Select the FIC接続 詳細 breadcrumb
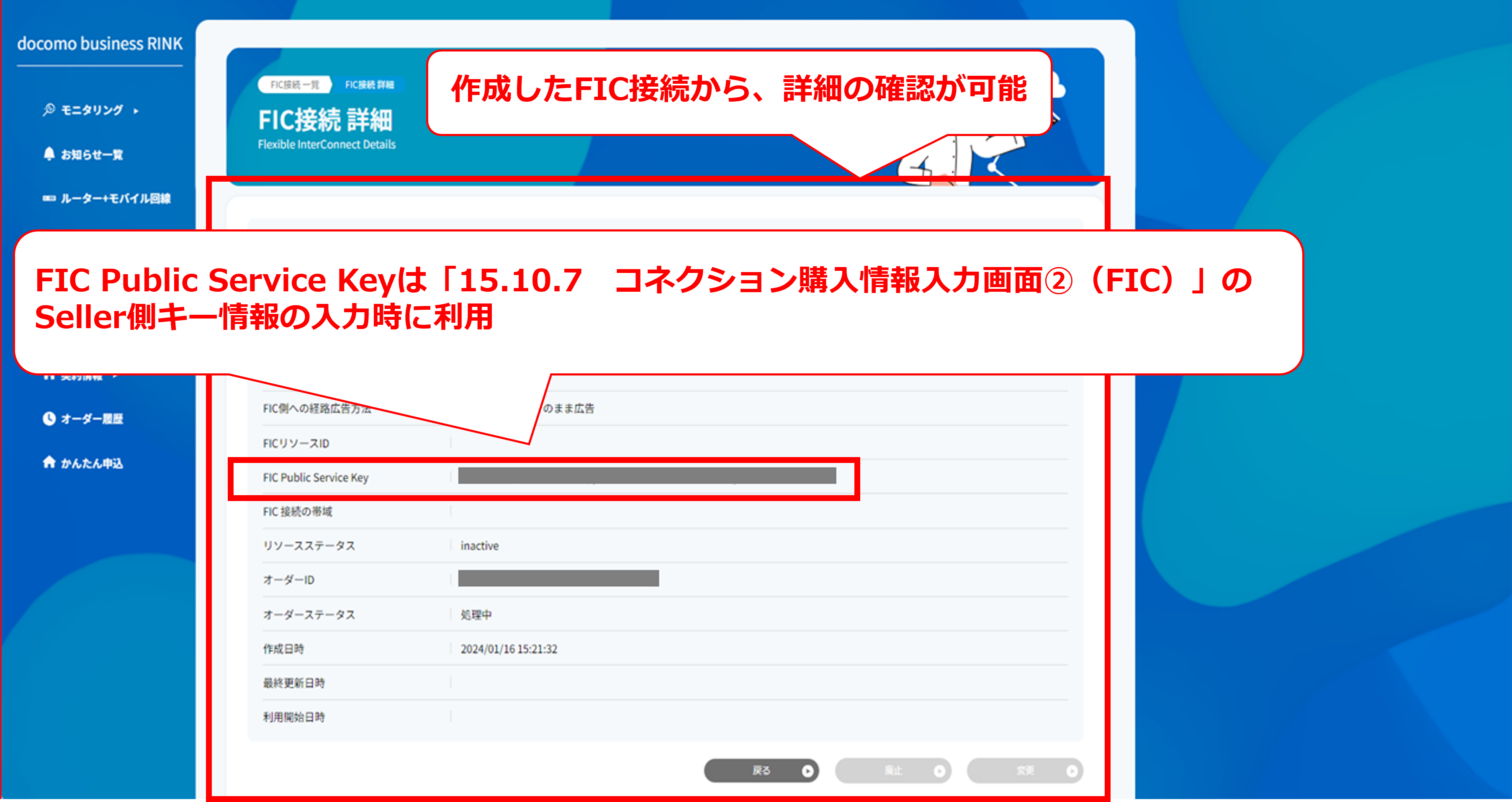 [x=369, y=85]
